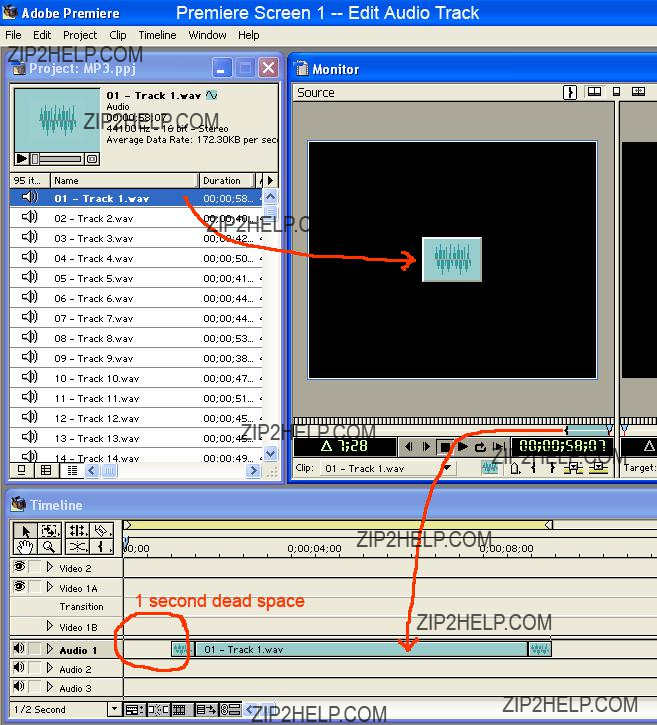
Task: Click the Project list down scroll arrow
Action: point(270,454)
